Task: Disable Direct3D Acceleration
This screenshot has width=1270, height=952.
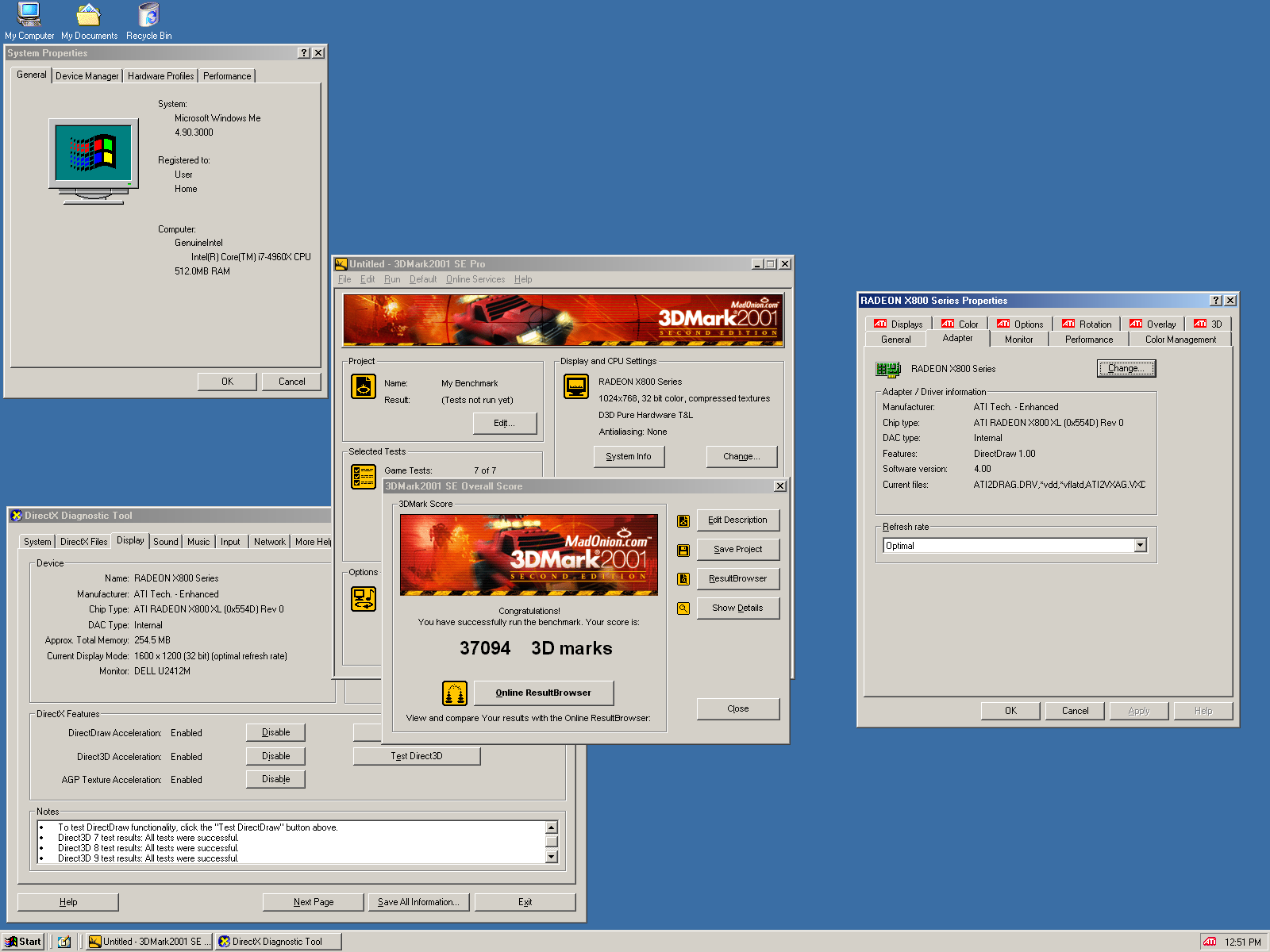Action: coord(275,756)
